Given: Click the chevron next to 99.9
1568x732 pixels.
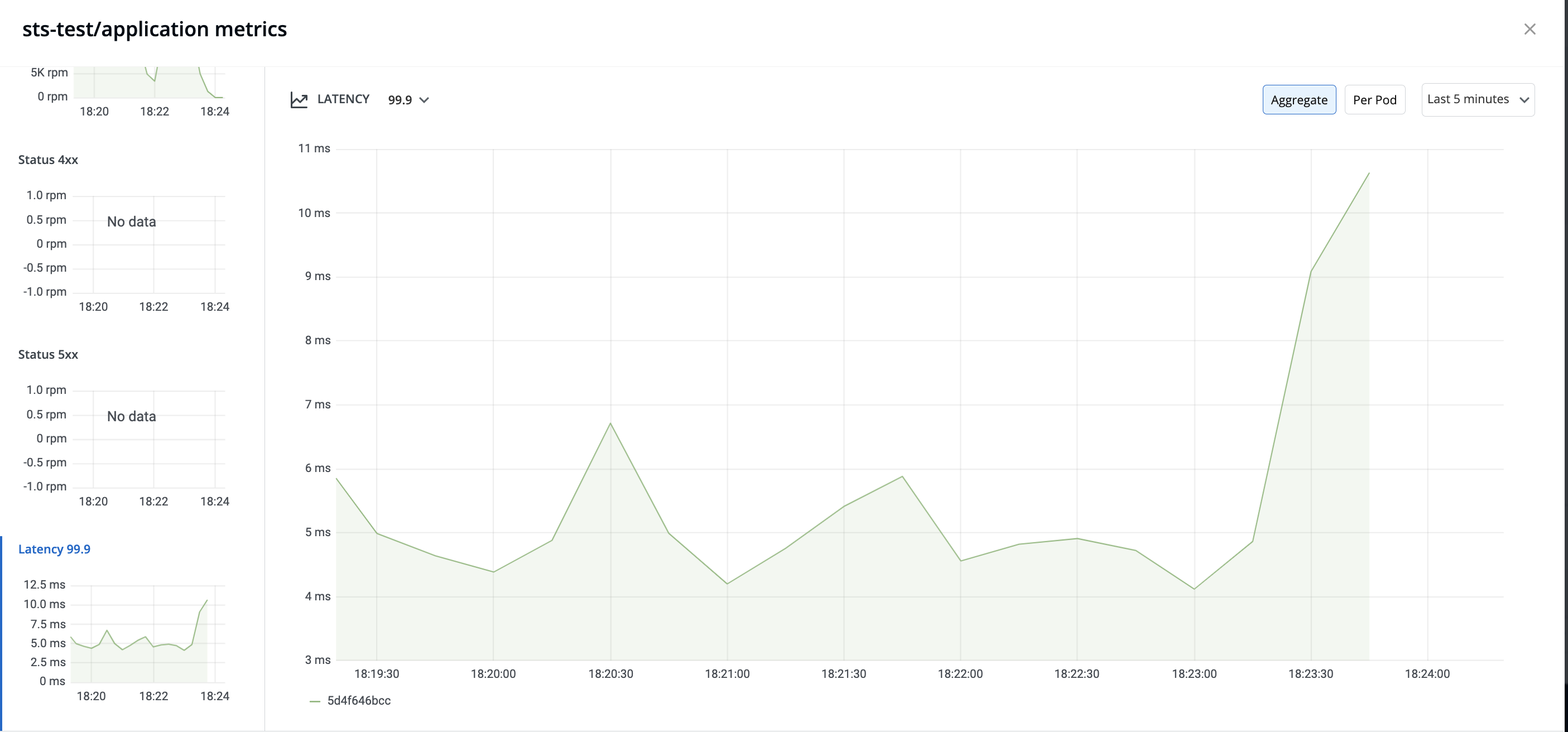Looking at the screenshot, I should pyautogui.click(x=424, y=100).
